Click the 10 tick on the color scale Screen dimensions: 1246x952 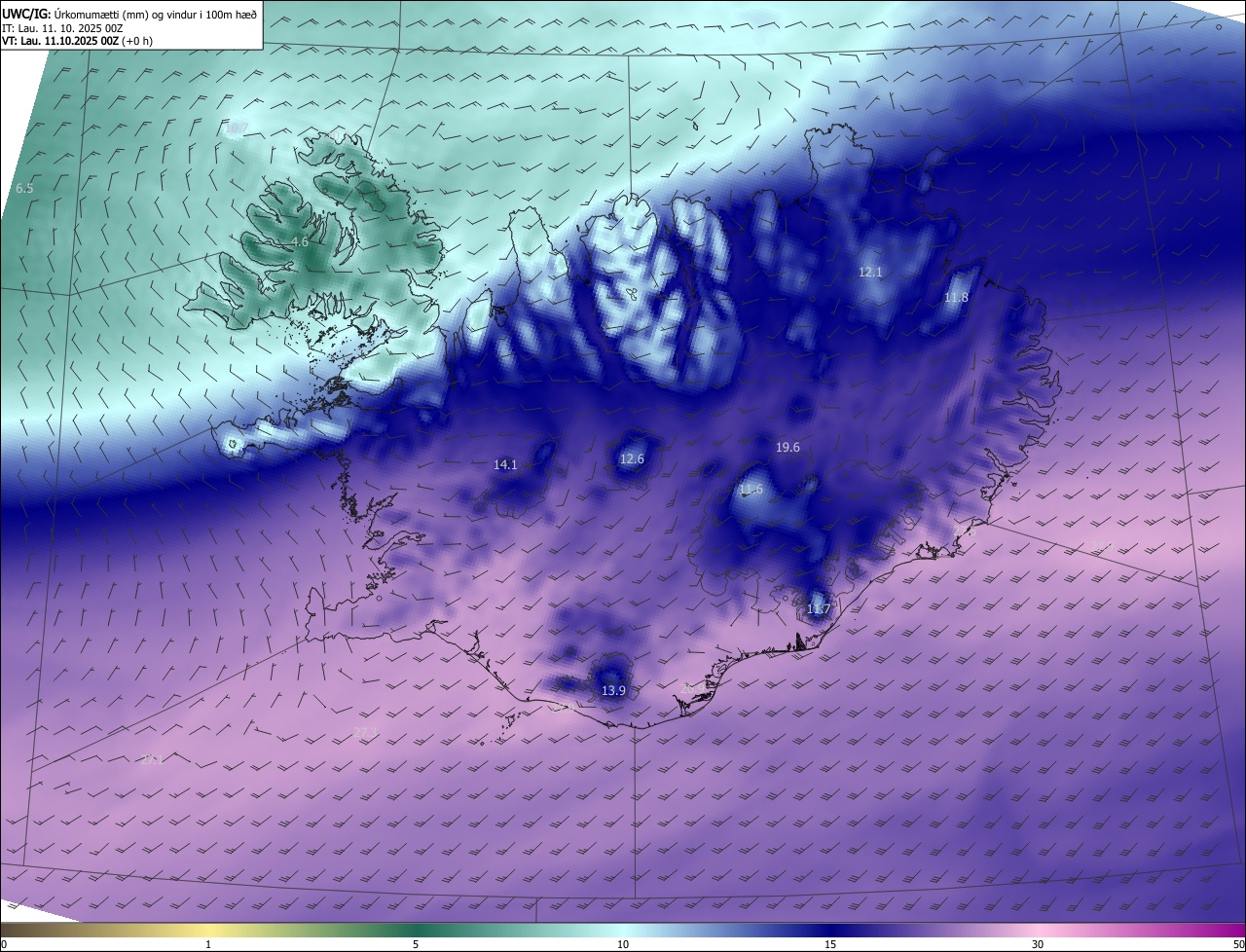(623, 944)
